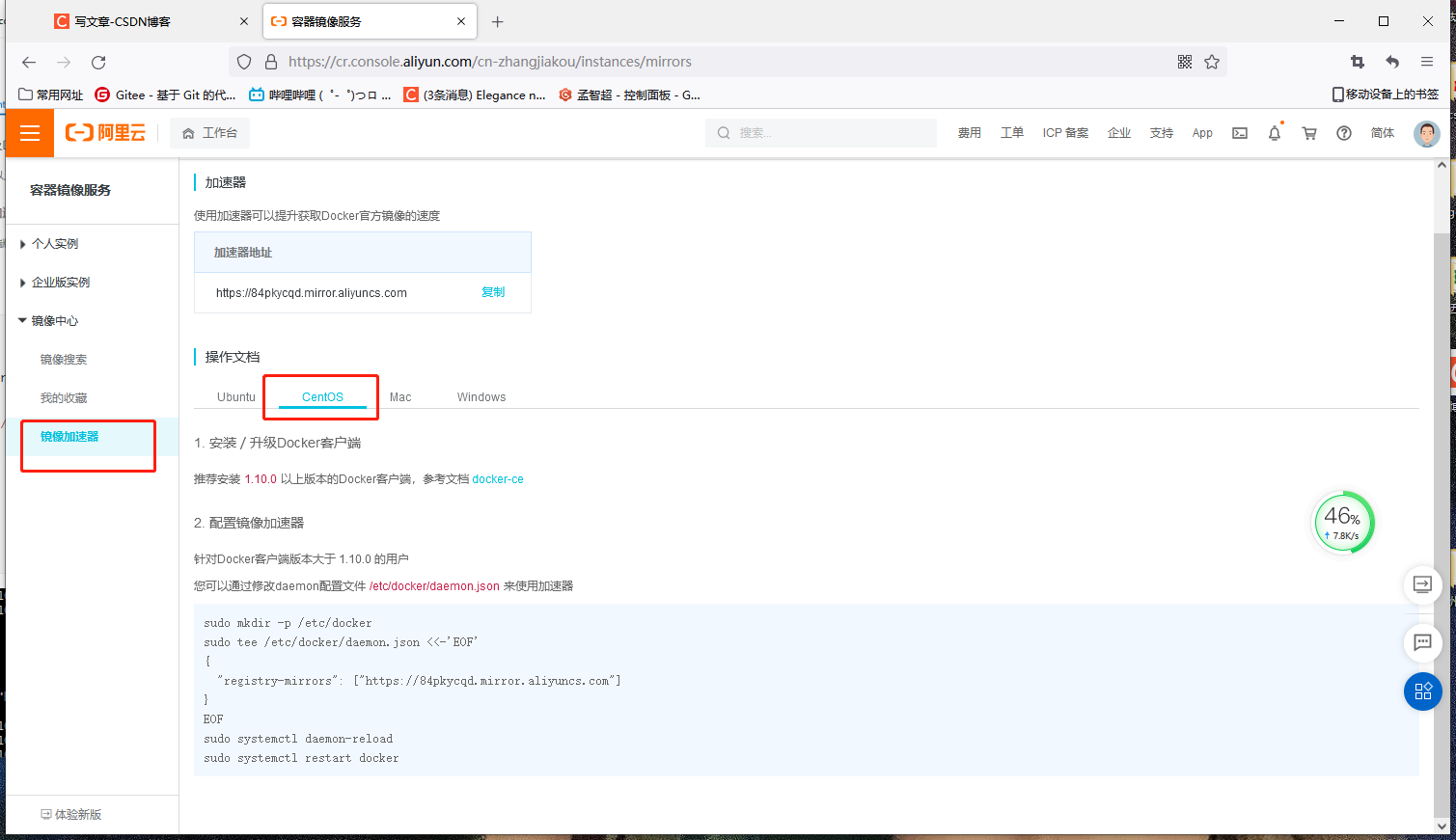This screenshot has height=840, width=1456.
Task: Switch language via 简体
Action: click(x=1383, y=133)
